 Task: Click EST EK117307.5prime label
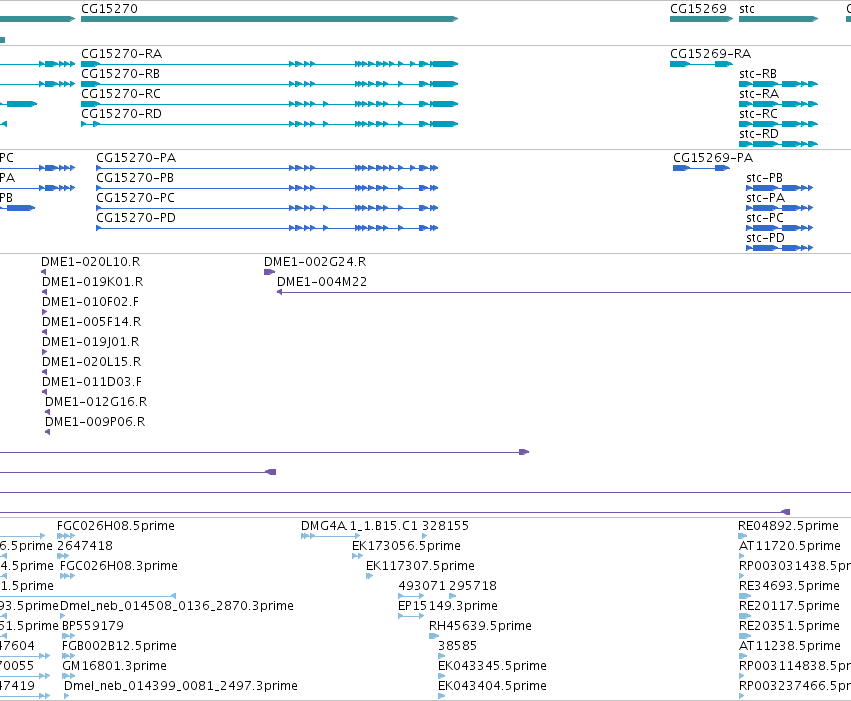coord(421,566)
